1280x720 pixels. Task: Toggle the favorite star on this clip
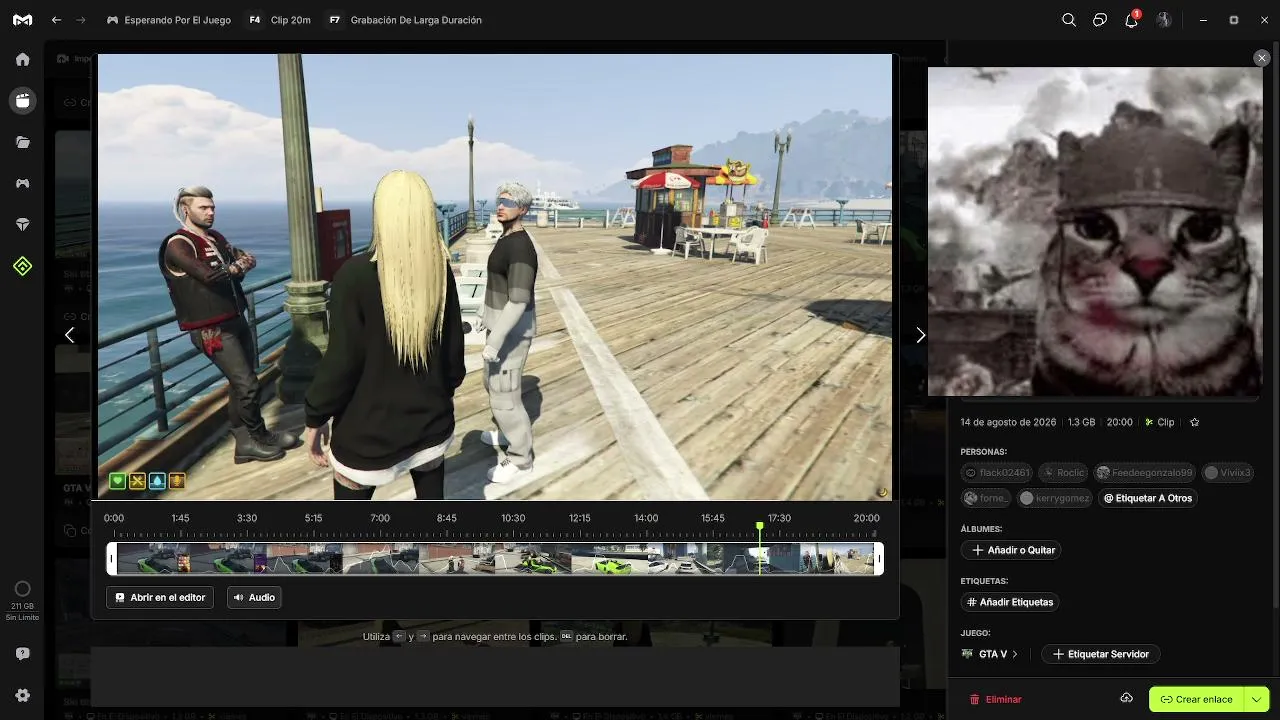1194,422
